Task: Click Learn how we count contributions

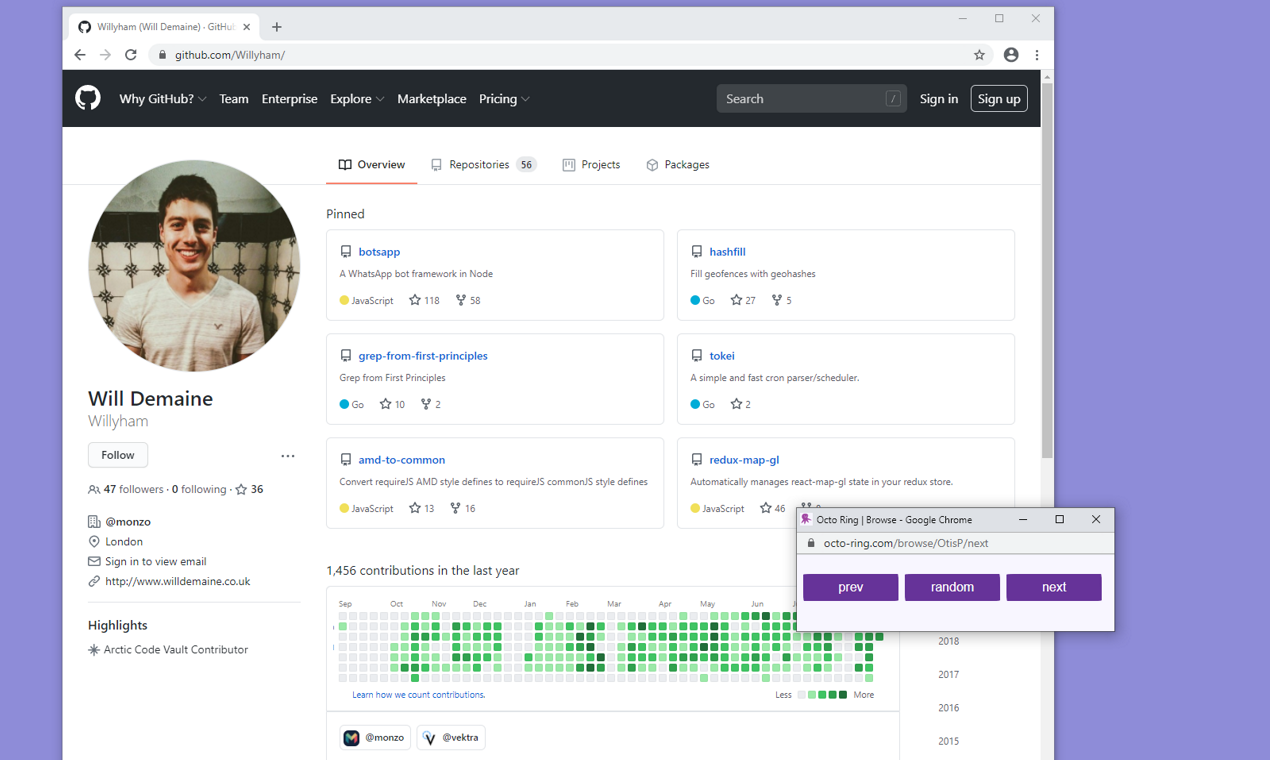Action: 419,695
